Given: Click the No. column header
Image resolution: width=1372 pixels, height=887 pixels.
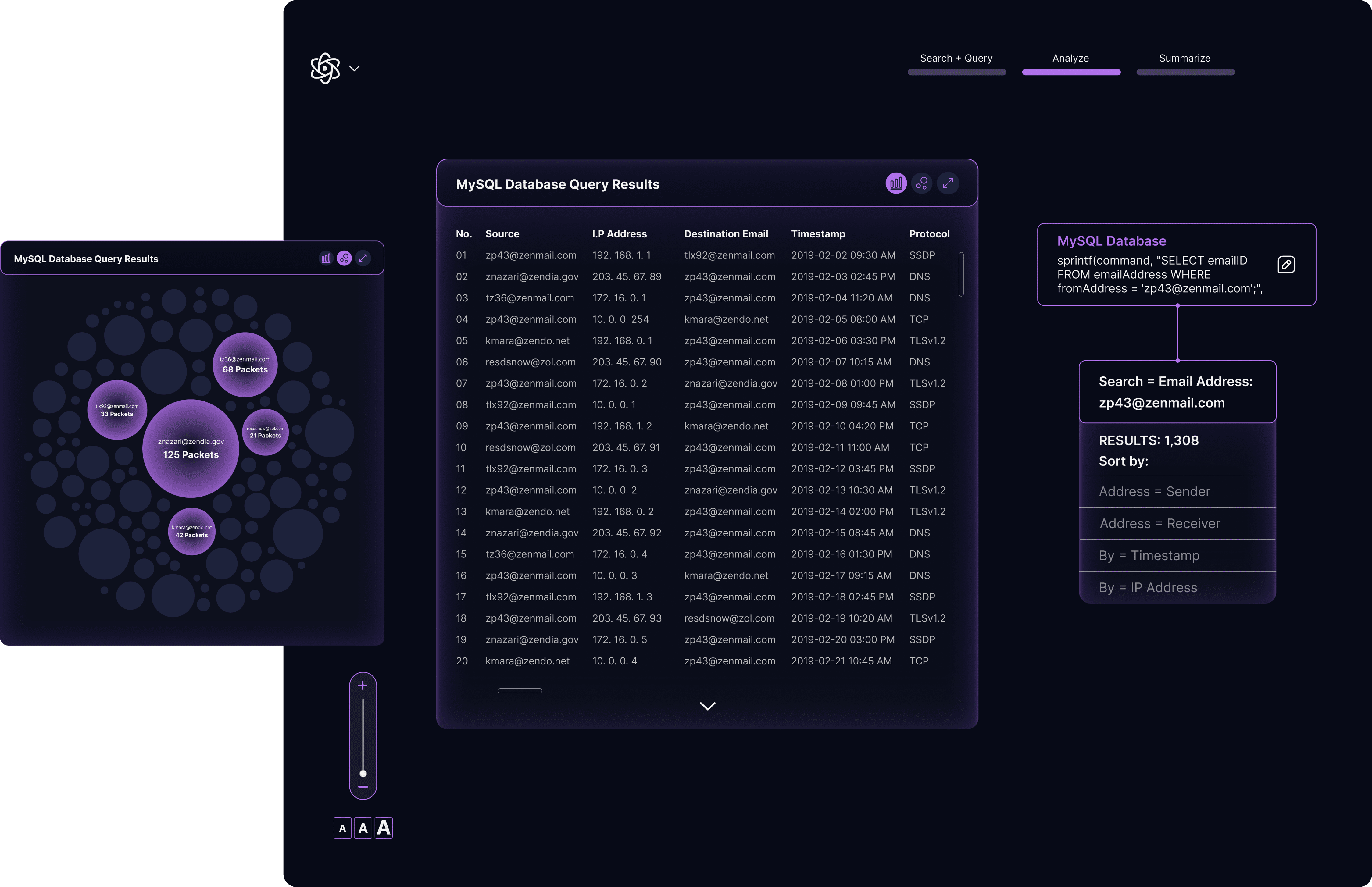Looking at the screenshot, I should [x=464, y=234].
